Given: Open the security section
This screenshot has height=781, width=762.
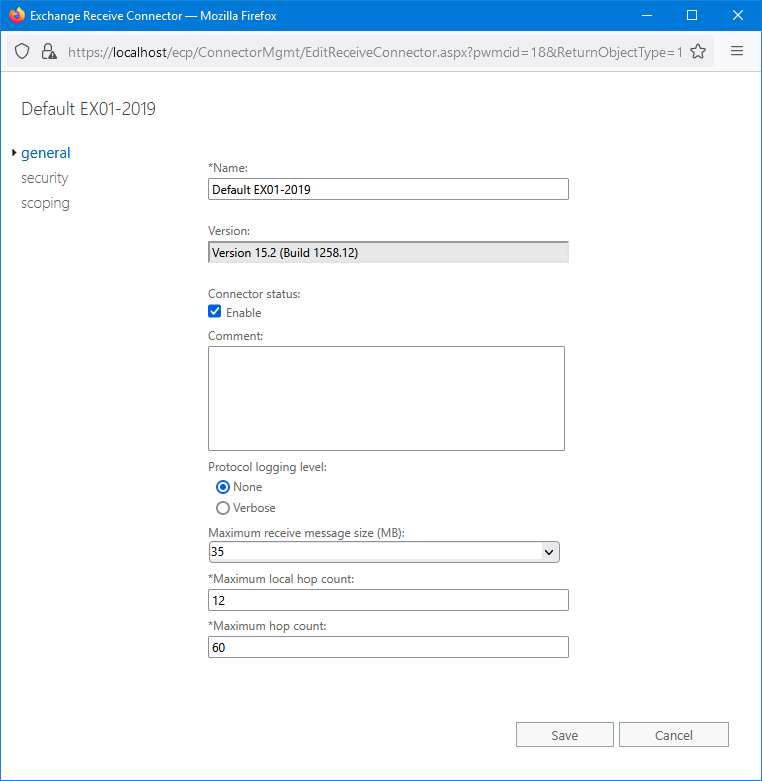Looking at the screenshot, I should [x=45, y=178].
